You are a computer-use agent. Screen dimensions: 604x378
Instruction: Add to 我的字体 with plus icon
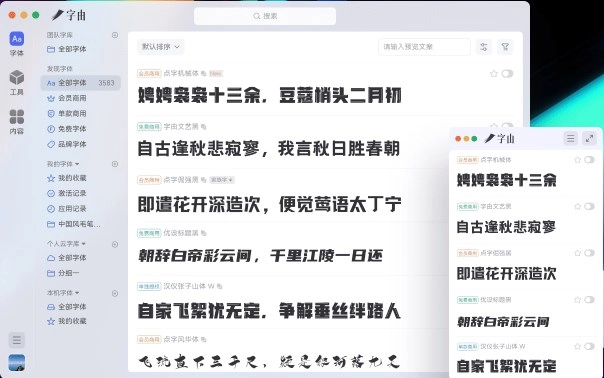(x=115, y=164)
